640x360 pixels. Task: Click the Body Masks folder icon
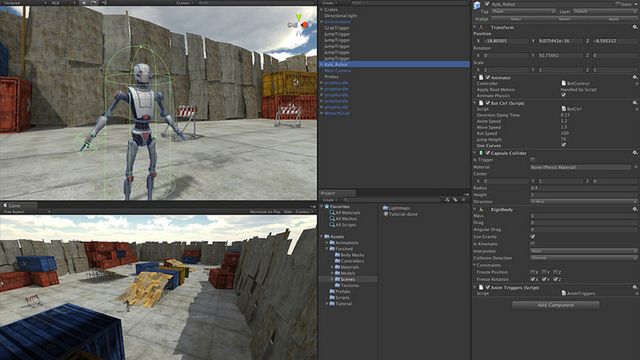pos(338,255)
